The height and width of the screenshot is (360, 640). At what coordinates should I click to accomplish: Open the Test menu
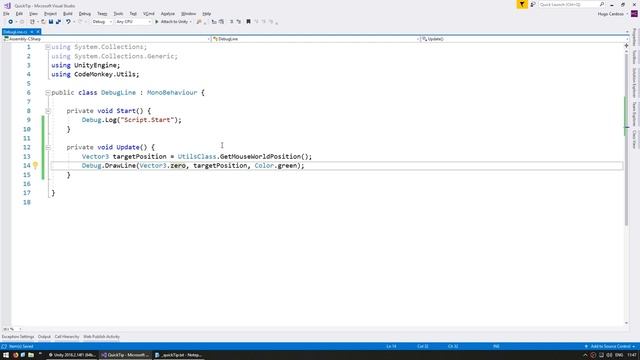pos(133,14)
